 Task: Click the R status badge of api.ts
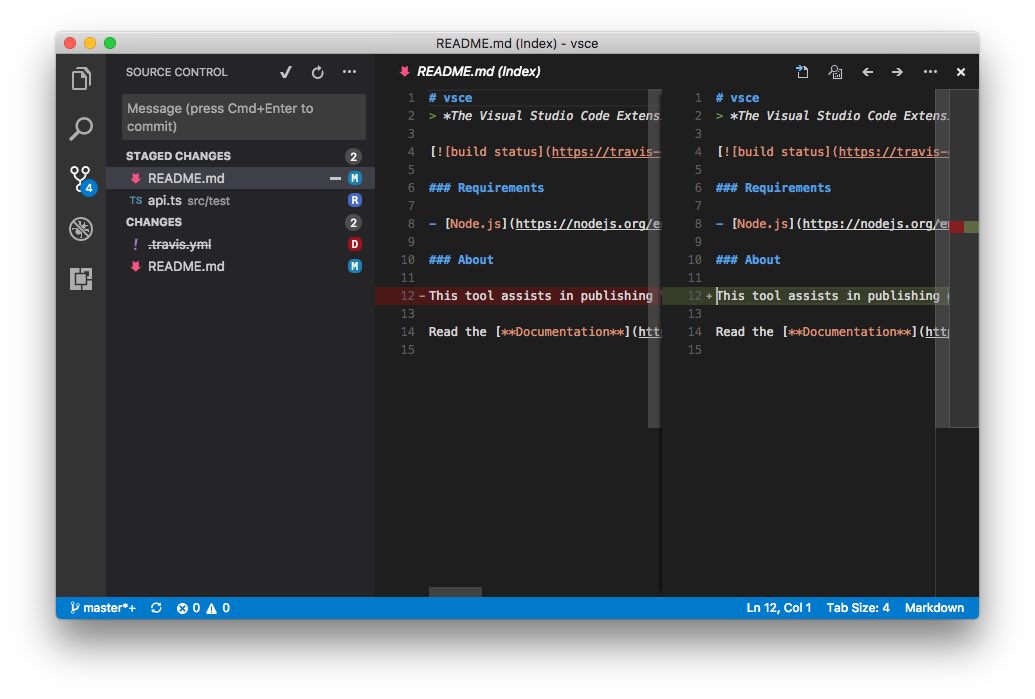[x=354, y=200]
